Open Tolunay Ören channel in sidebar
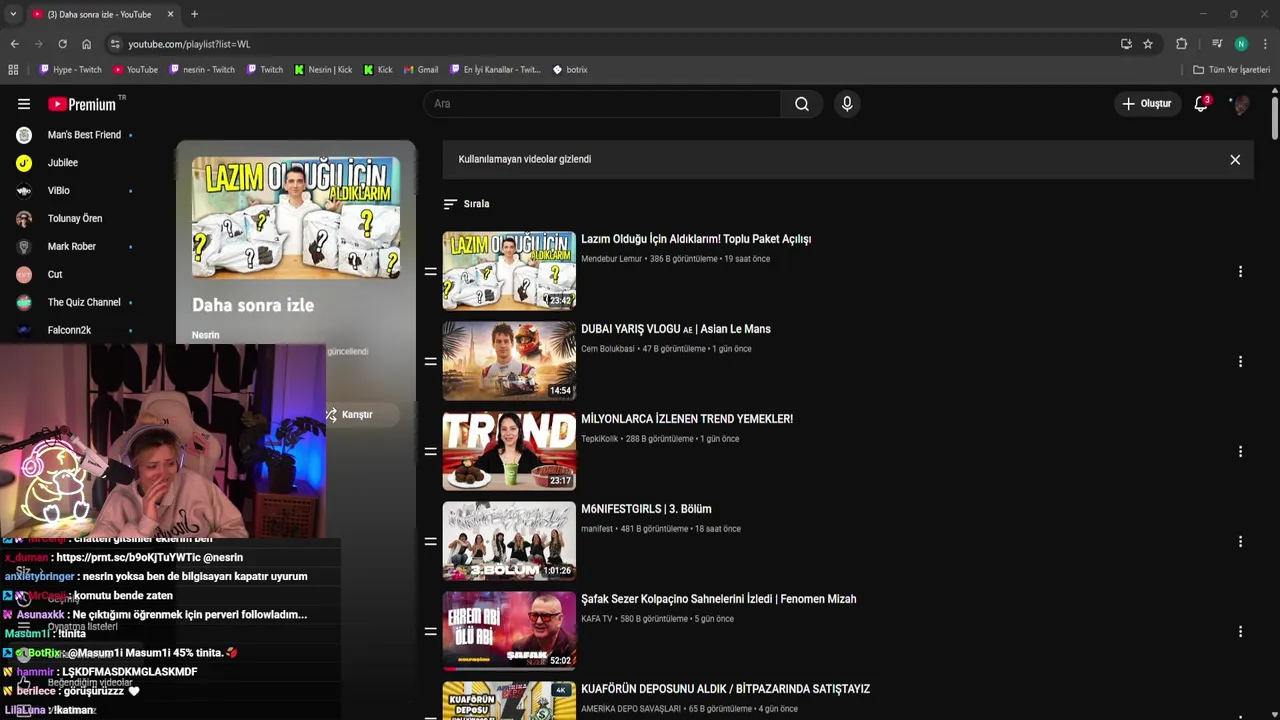 pyautogui.click(x=76, y=219)
